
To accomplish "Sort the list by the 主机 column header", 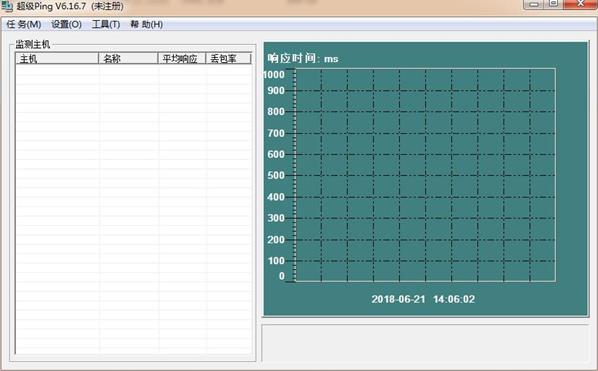I will [x=57, y=58].
